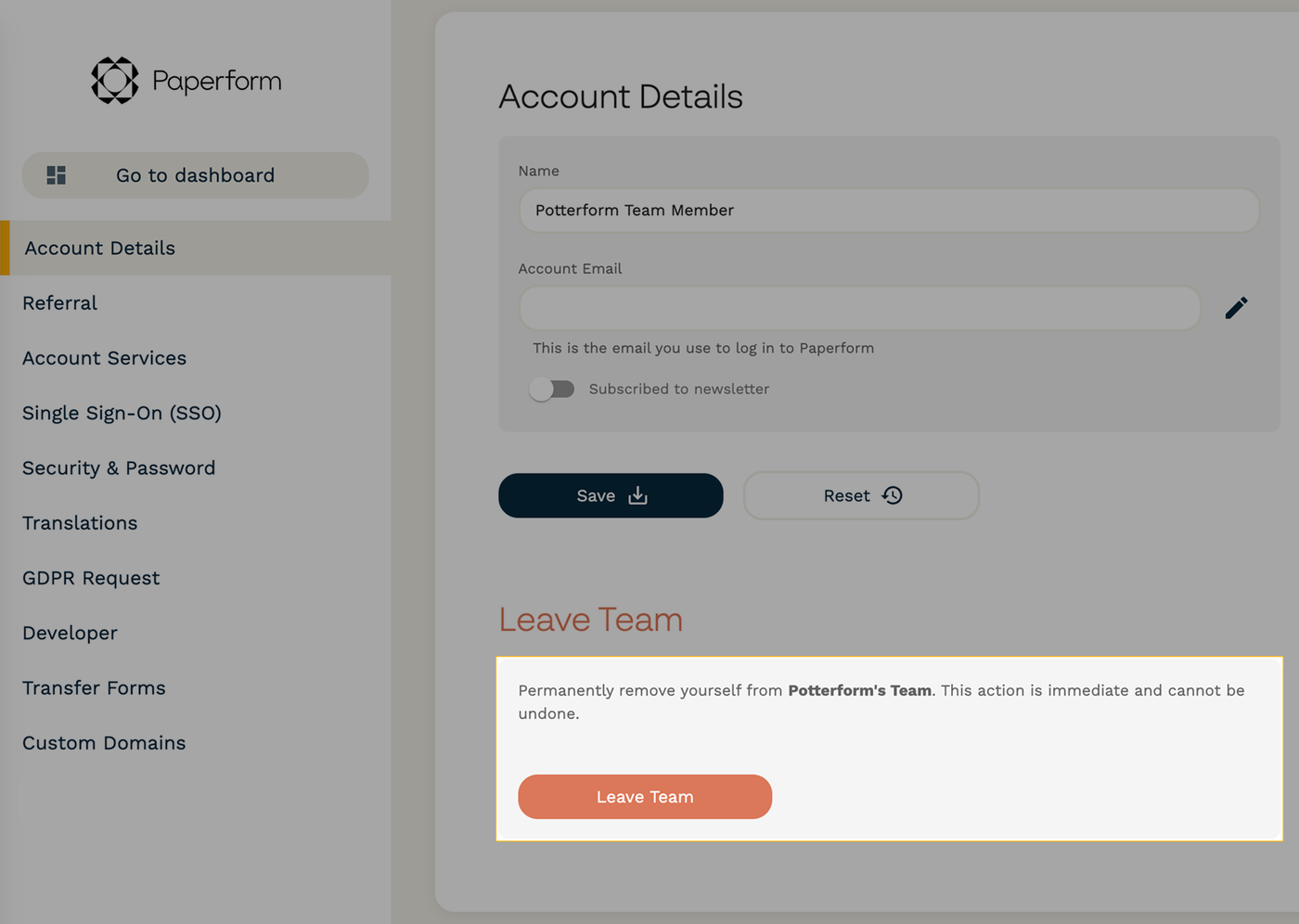The height and width of the screenshot is (924, 1299).
Task: Click into the Name input field
Action: pos(888,211)
